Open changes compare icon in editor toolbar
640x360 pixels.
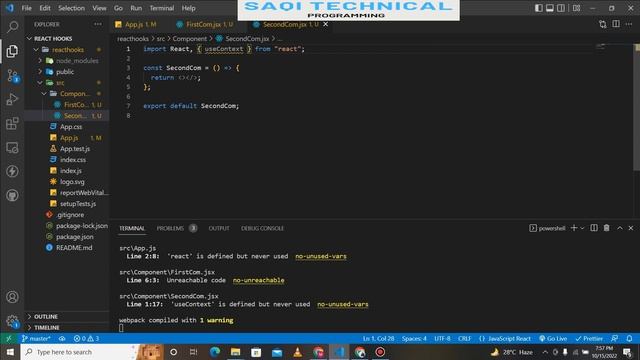point(602,24)
